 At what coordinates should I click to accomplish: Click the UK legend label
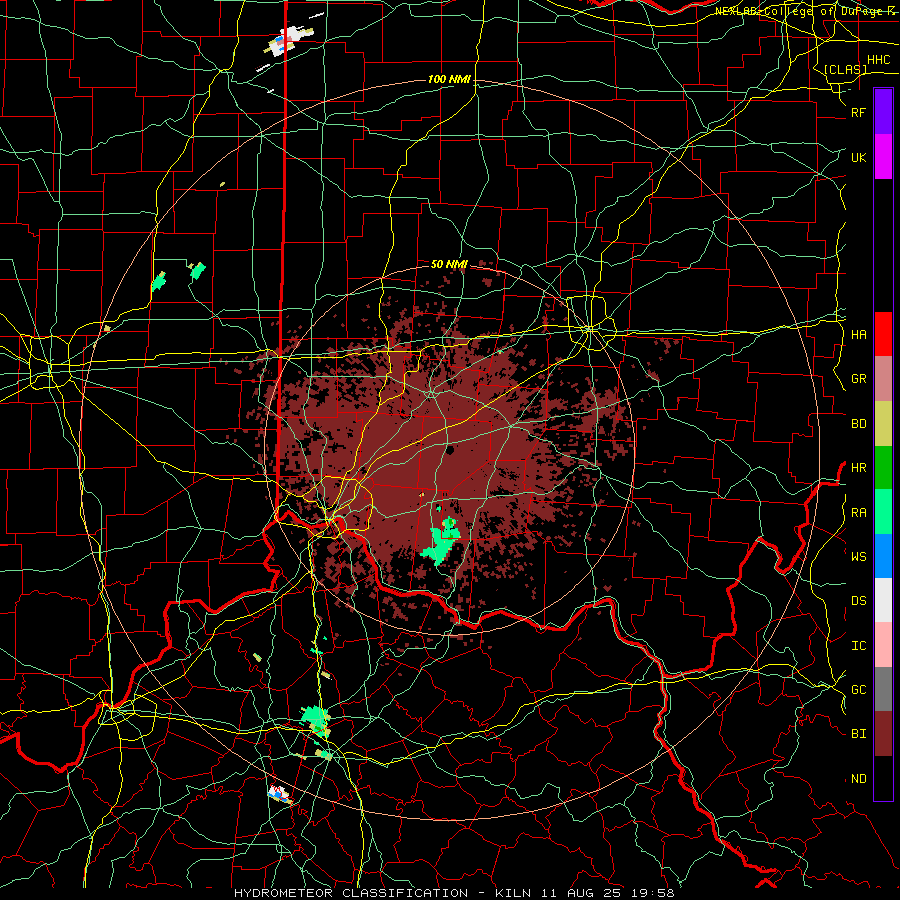point(859,157)
